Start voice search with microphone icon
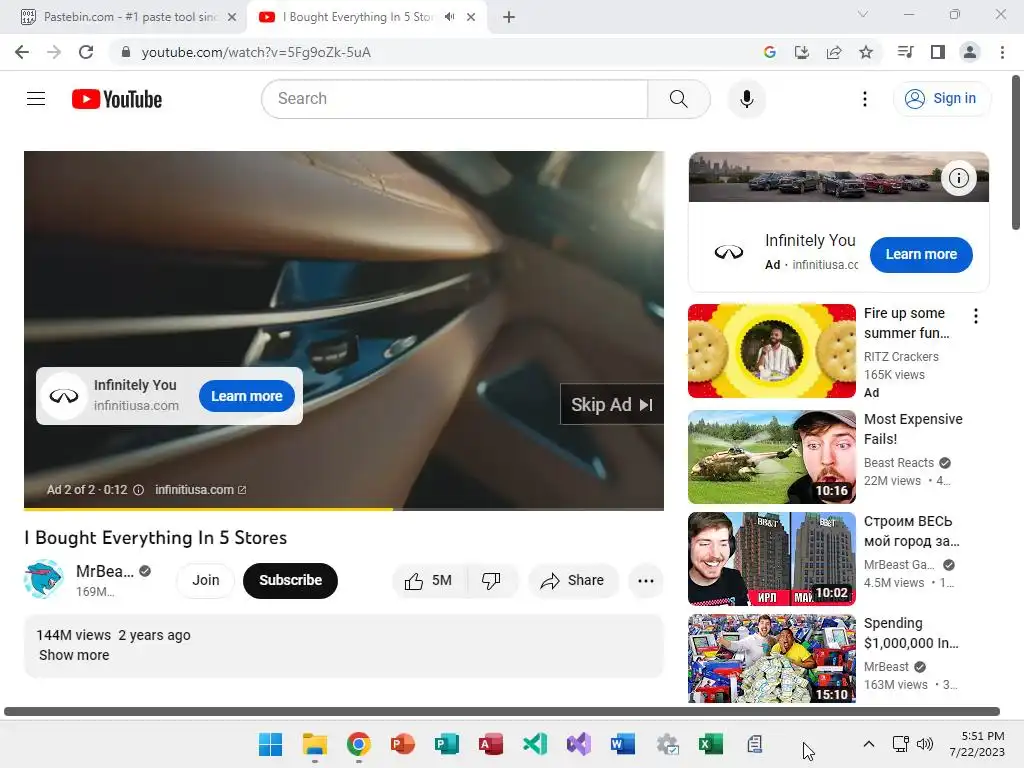The height and width of the screenshot is (768, 1024). click(746, 99)
